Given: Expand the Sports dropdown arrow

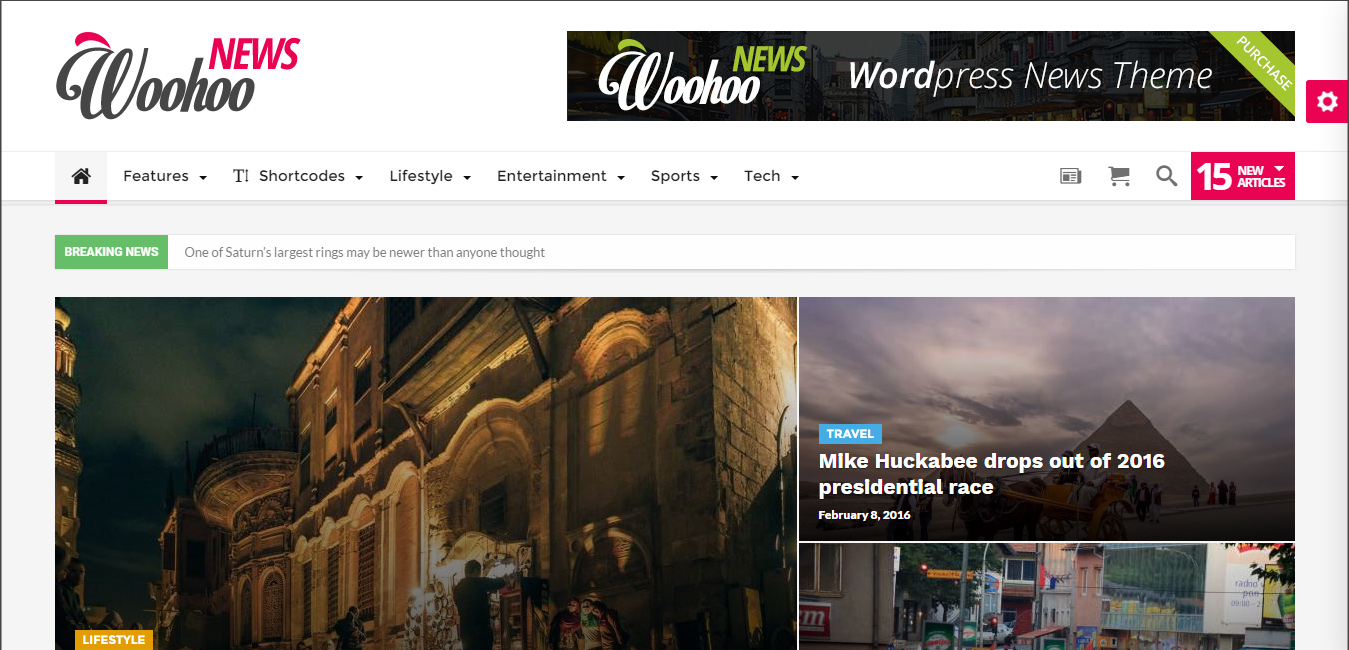Looking at the screenshot, I should (714, 177).
